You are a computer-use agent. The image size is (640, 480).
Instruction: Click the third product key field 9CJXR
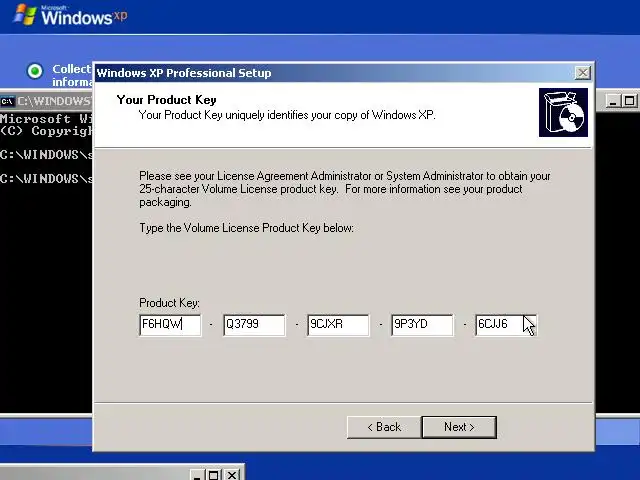(x=338, y=325)
